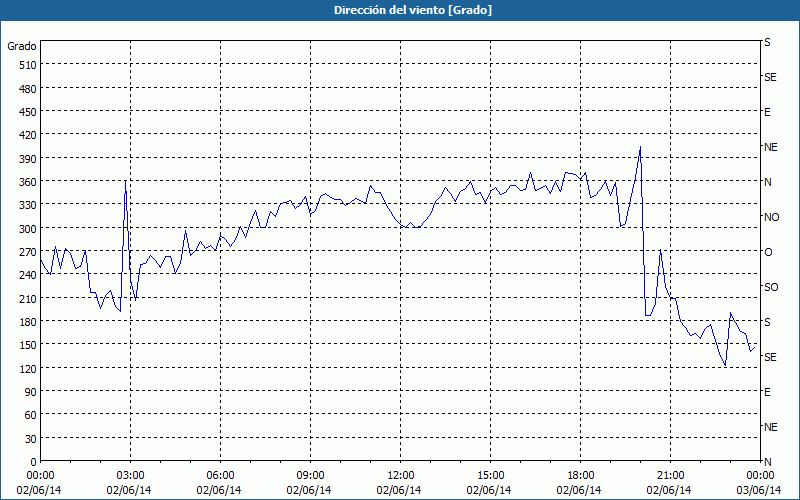Click the 270 tick label on the left axis
The height and width of the screenshot is (500, 800).
pos(29,252)
